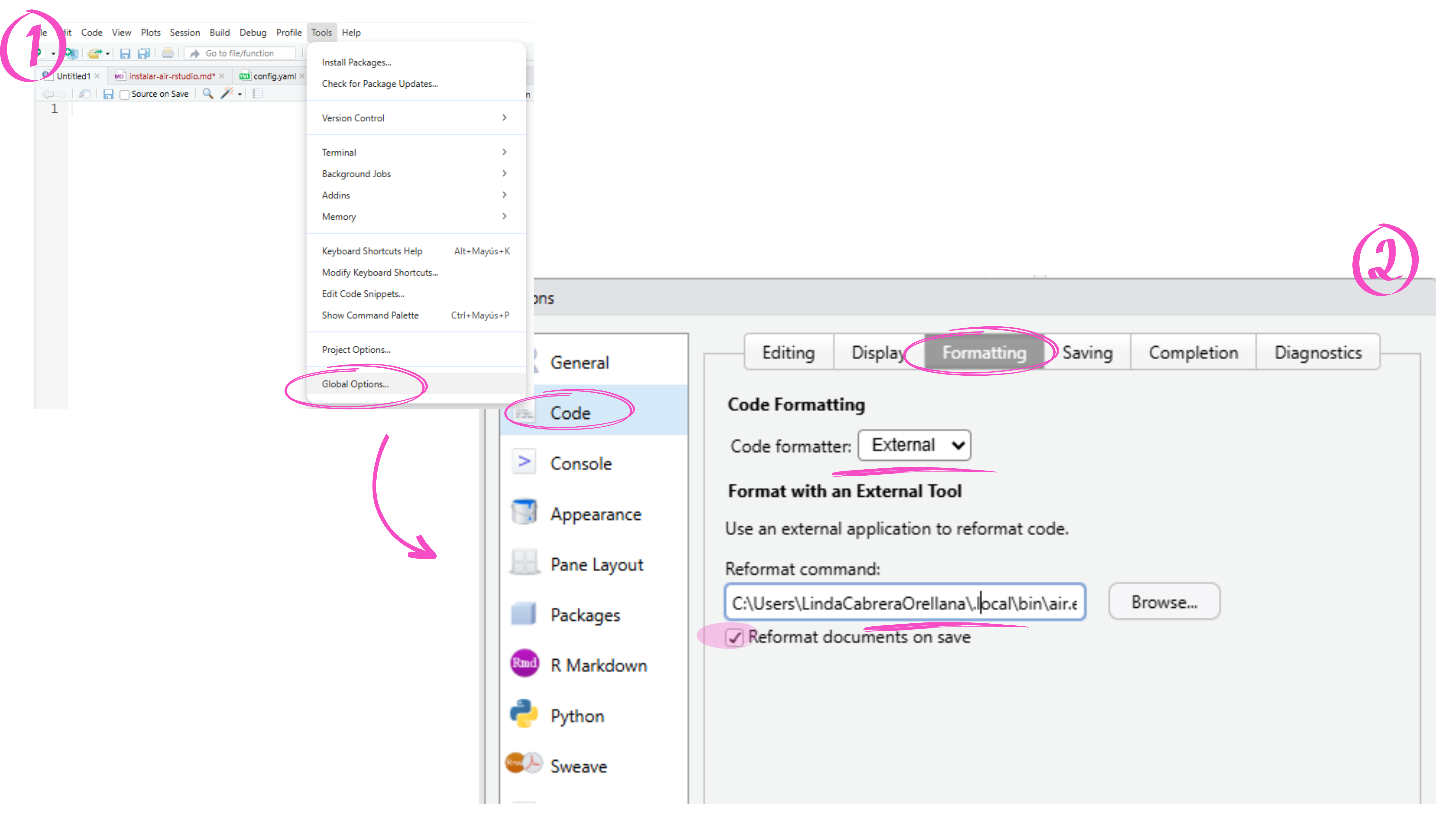Viewport: 1456px width, 819px height.
Task: Click the open file folder icon
Action: (94, 53)
